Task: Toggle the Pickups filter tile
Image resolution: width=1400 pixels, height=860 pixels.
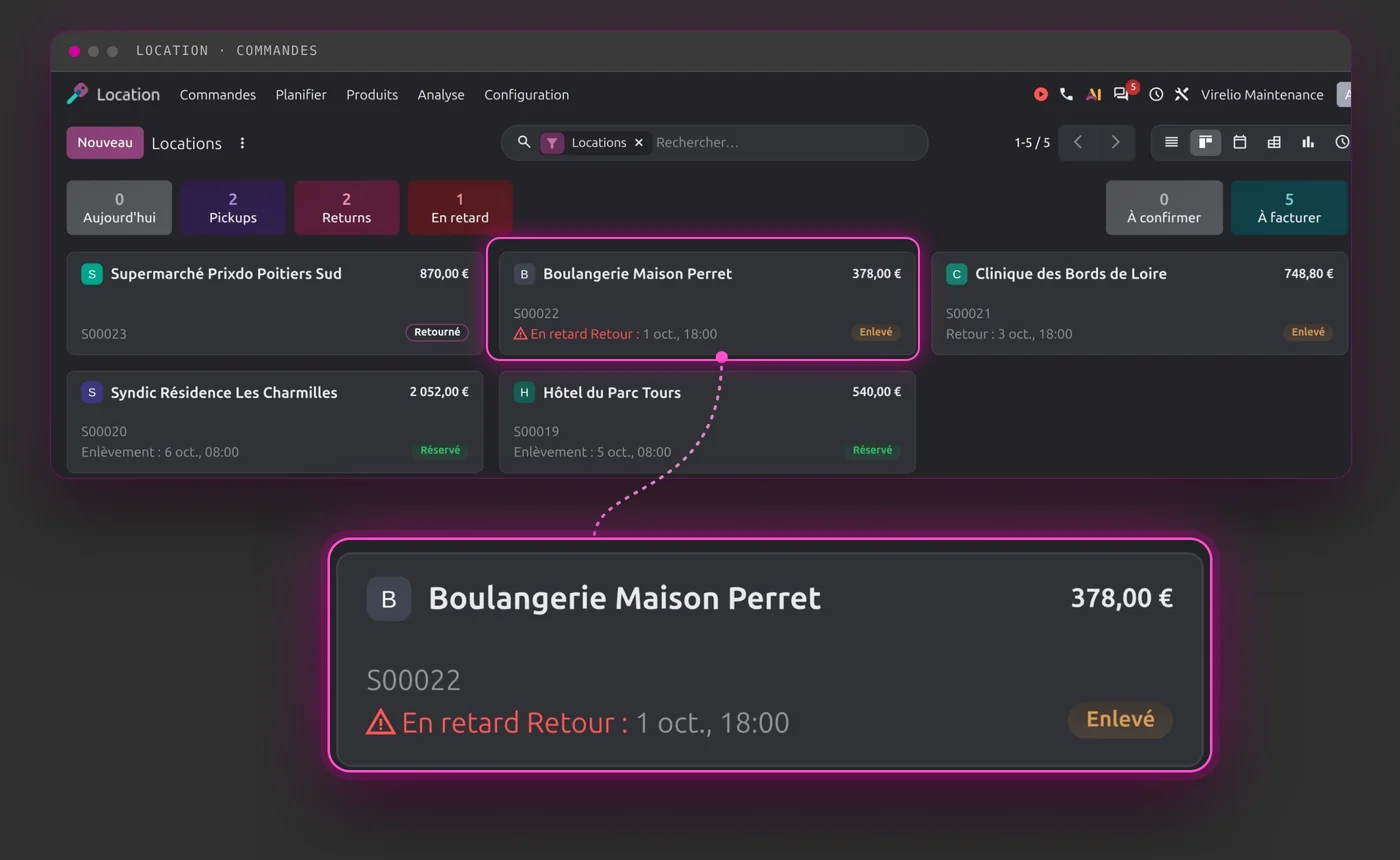Action: click(233, 208)
